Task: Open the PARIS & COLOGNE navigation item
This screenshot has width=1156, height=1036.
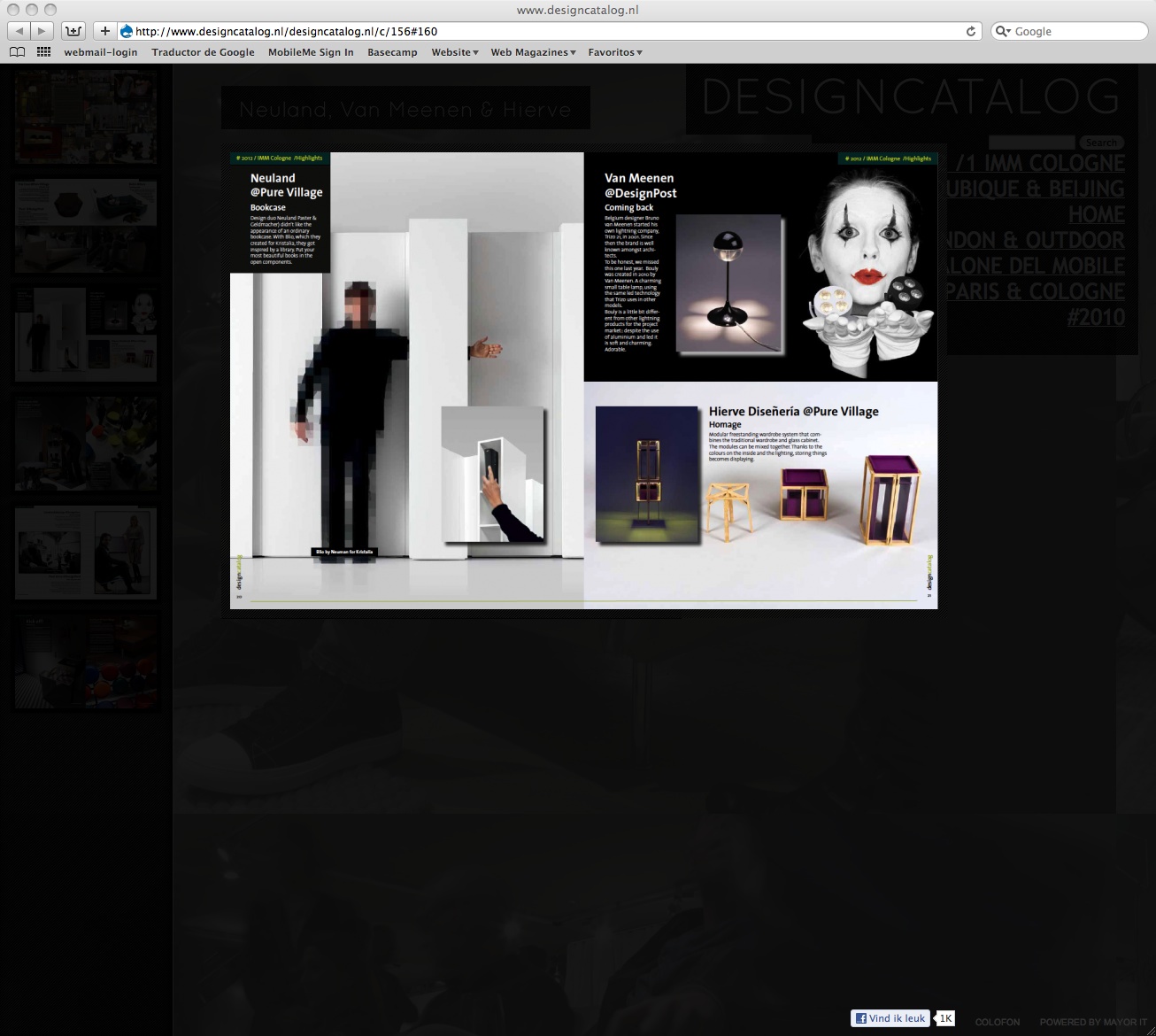Action: 1036,292
